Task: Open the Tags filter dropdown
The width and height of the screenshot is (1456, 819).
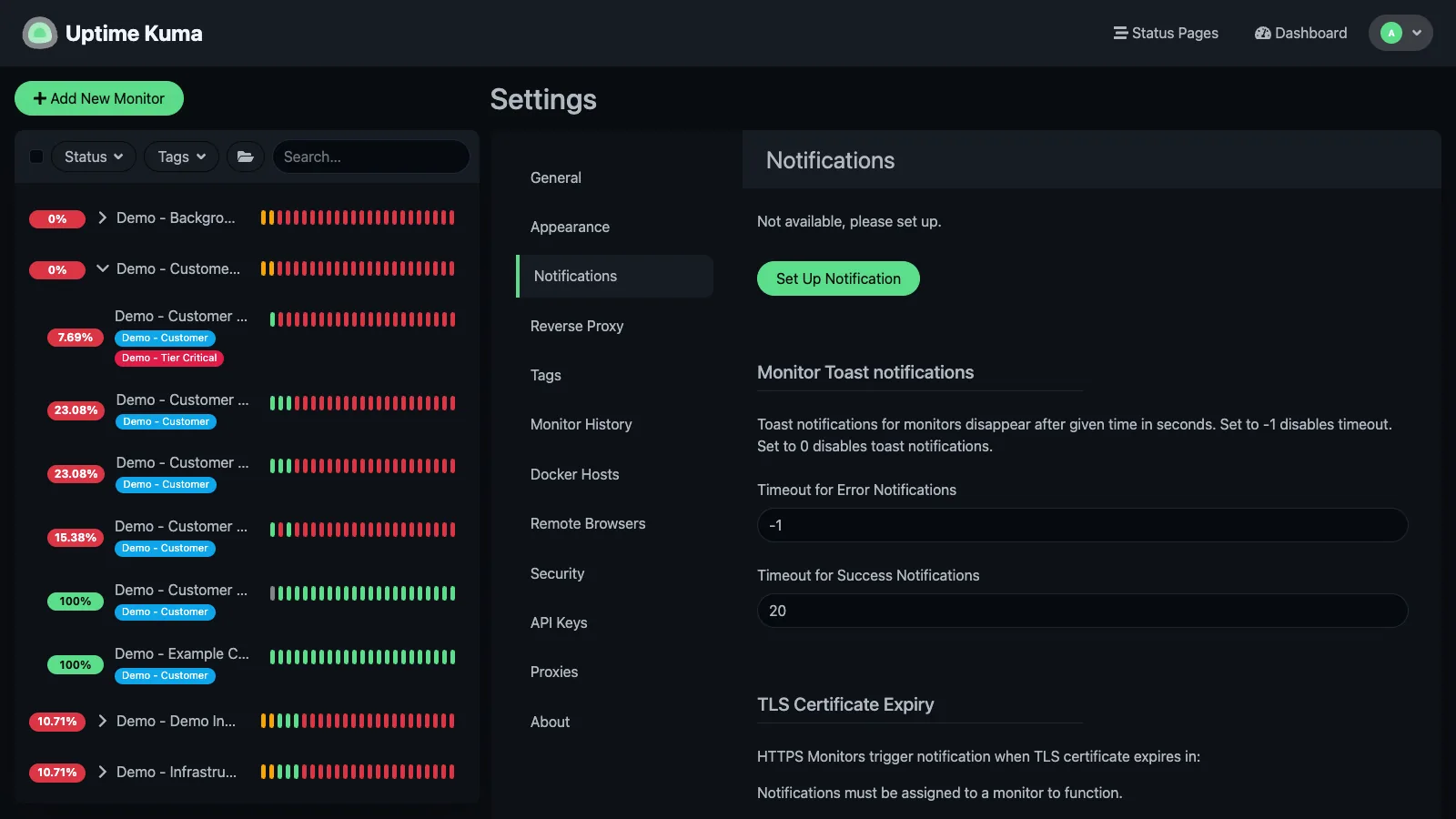Action: 182,157
